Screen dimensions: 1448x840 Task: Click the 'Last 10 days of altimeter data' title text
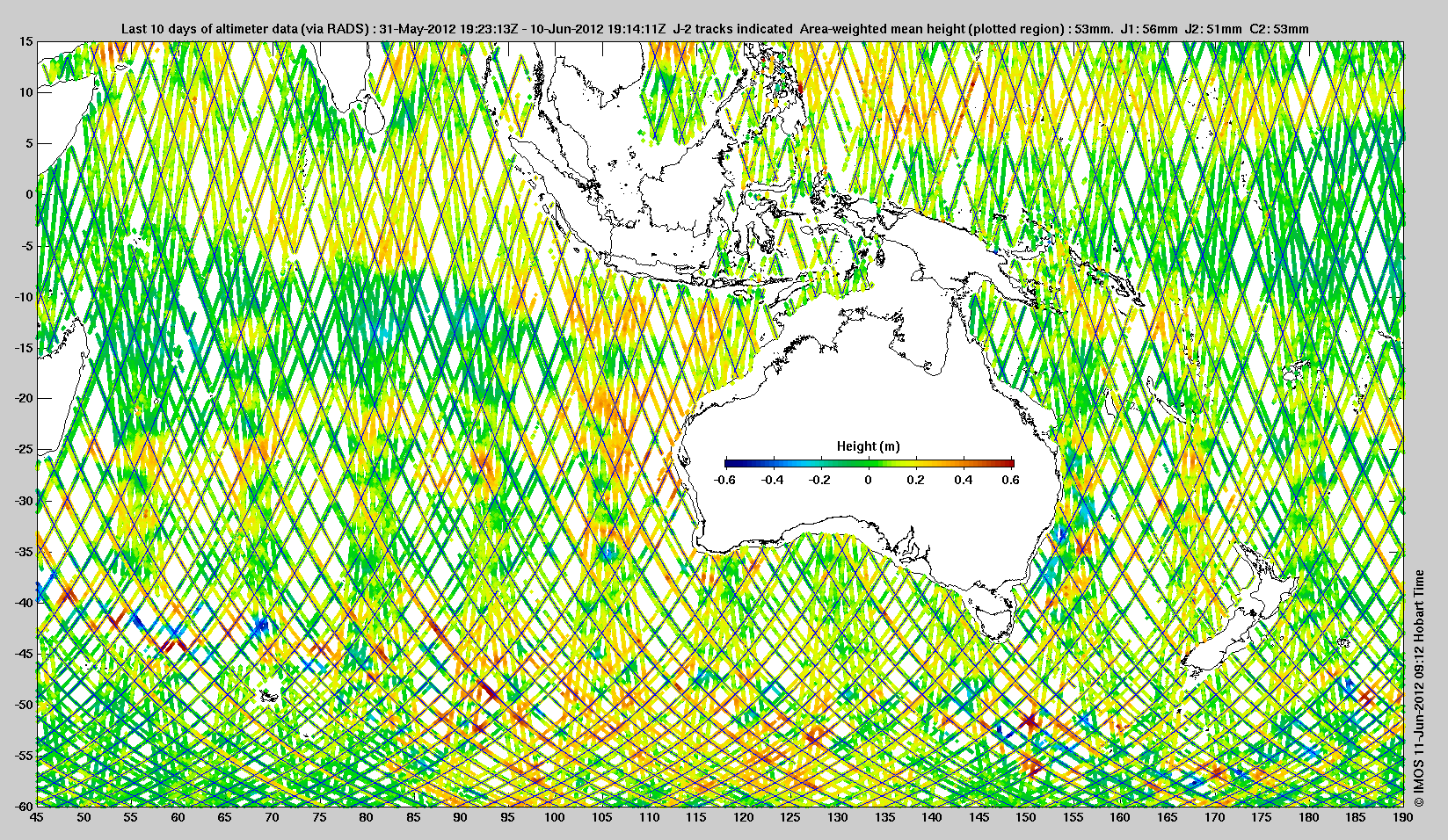pos(209,29)
